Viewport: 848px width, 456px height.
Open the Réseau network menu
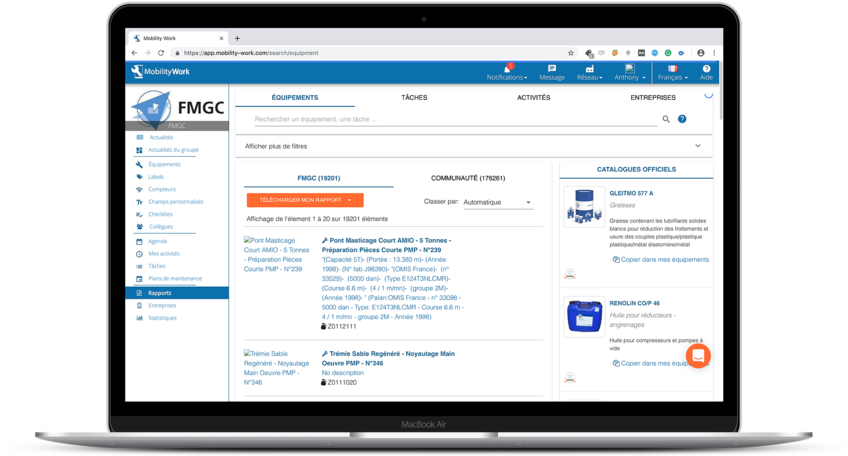point(589,72)
